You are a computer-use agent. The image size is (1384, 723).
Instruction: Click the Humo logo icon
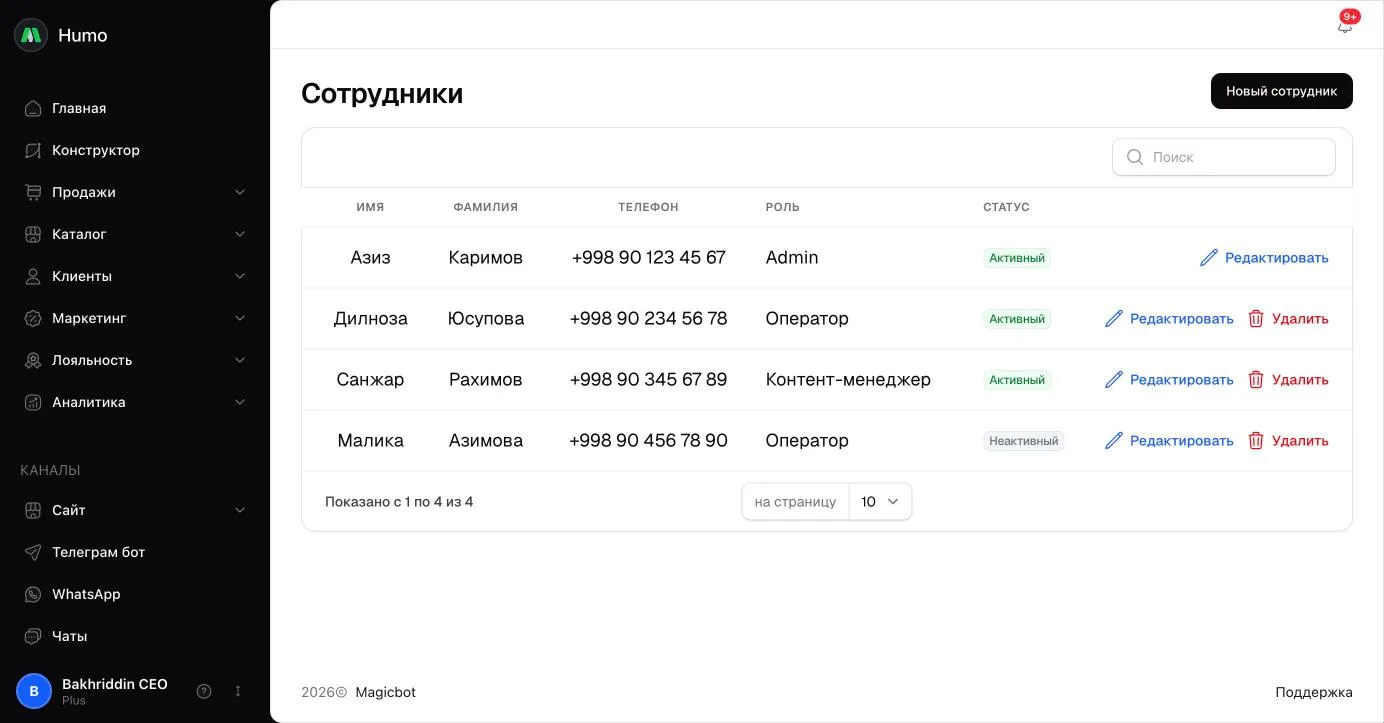tap(31, 35)
